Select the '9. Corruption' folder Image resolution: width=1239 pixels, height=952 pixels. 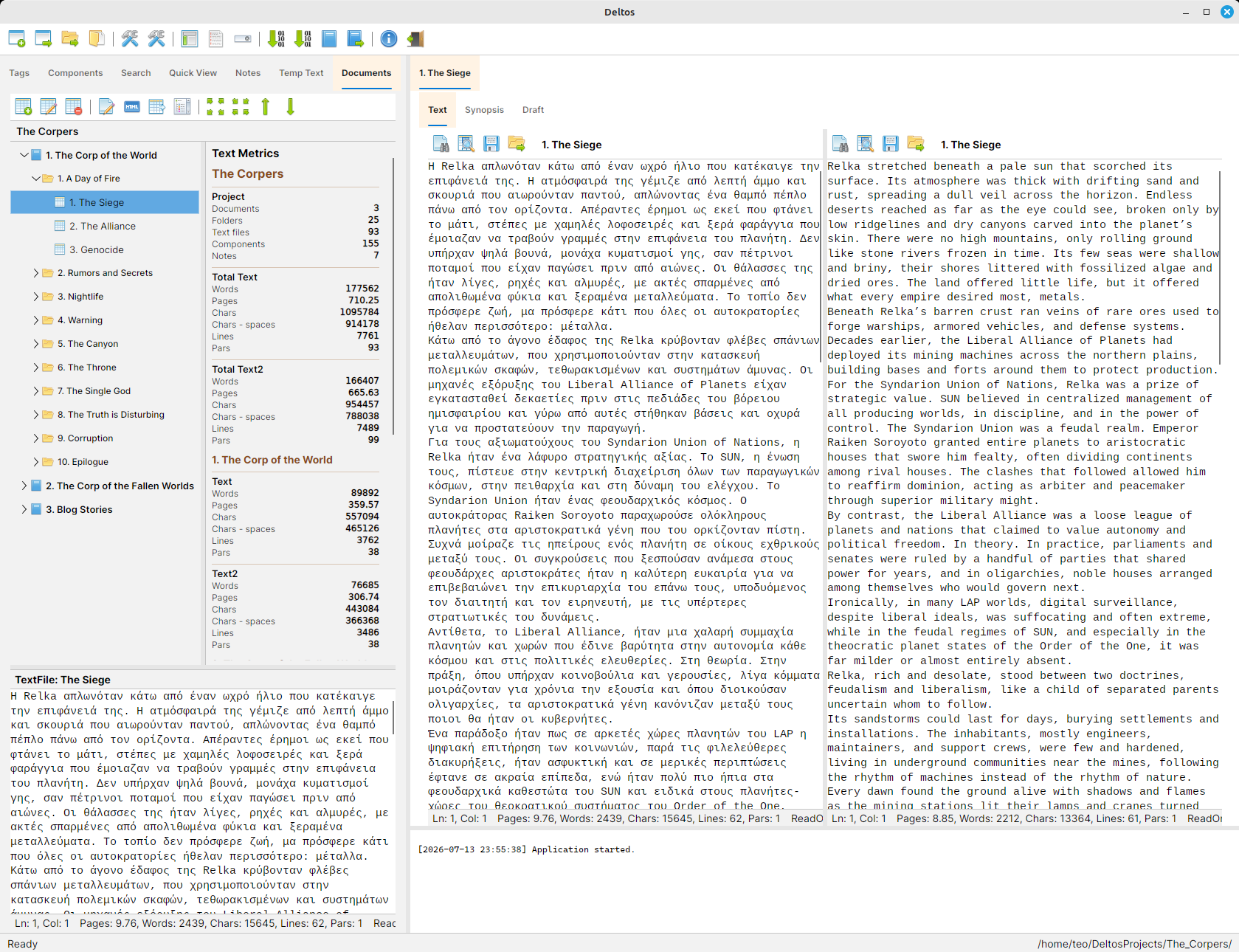click(85, 438)
